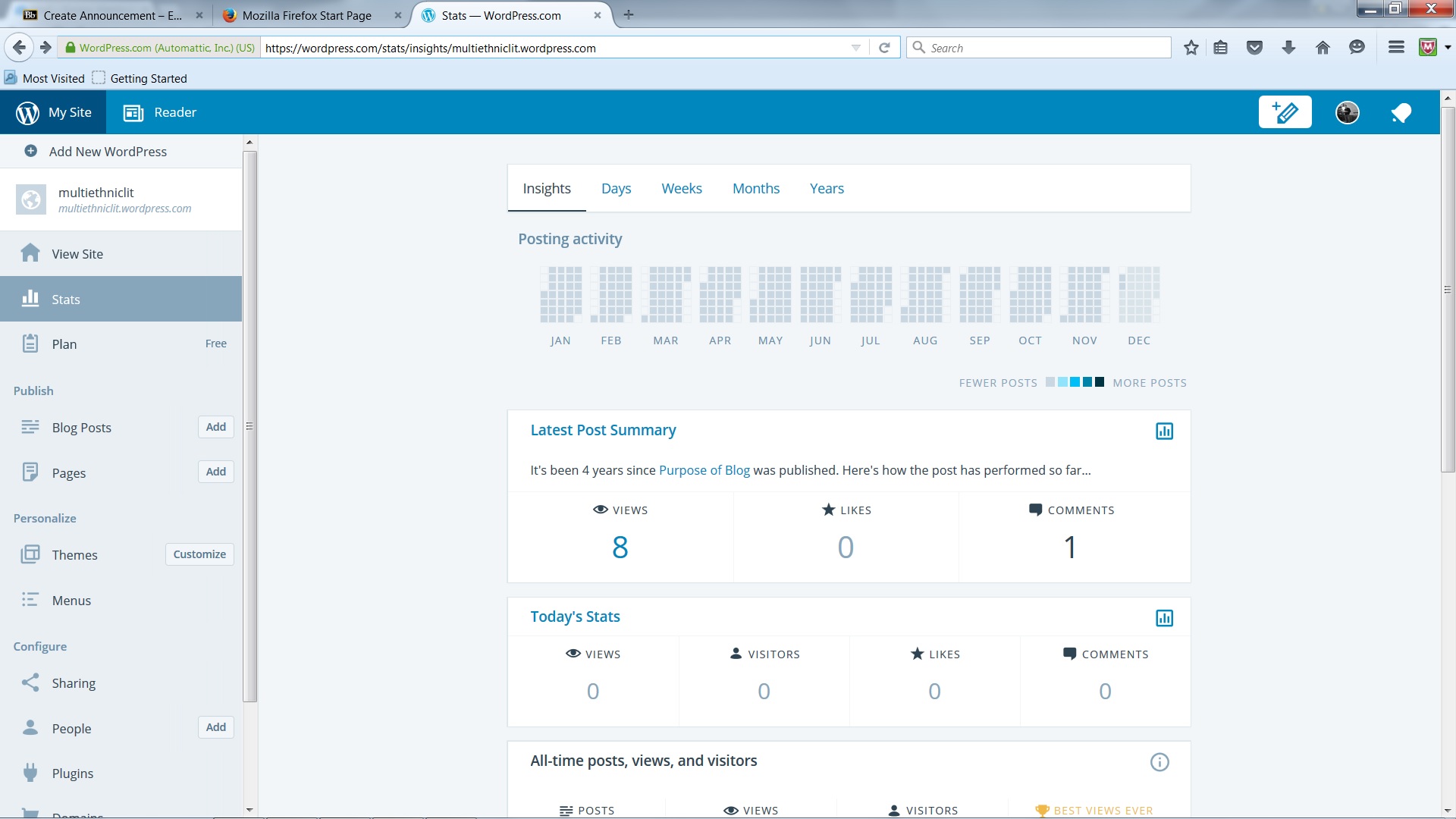
Task: Switch to the Weeks tab
Action: tap(682, 188)
